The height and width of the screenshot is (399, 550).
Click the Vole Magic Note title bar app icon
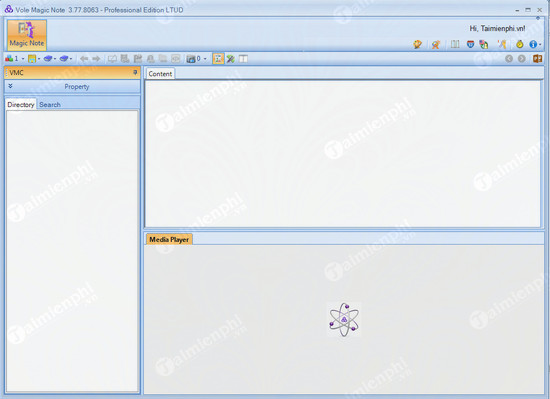(9, 9)
